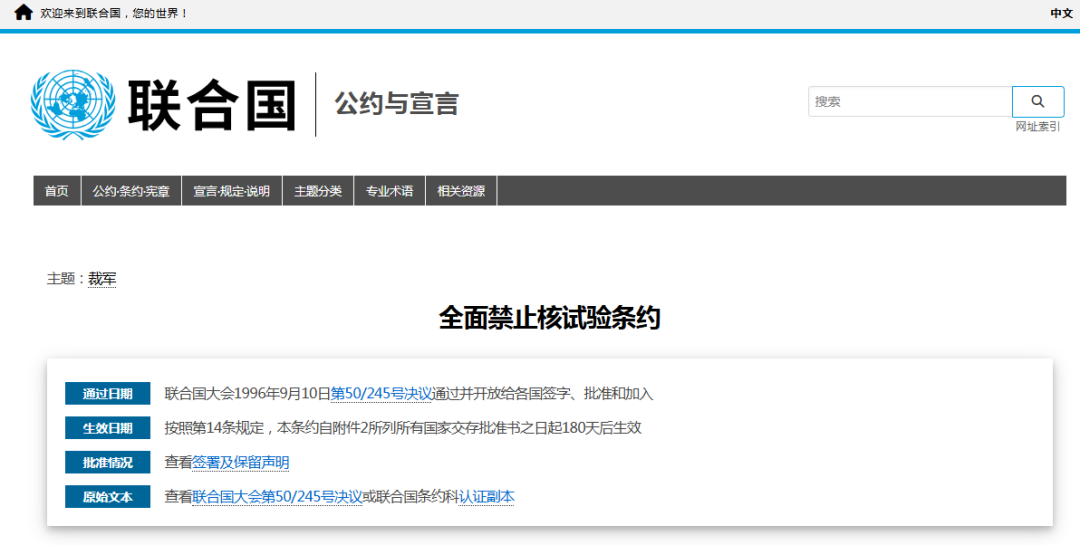1080x545 pixels.
Task: Open the 宣言·规定·说明 menu
Action: [x=231, y=191]
